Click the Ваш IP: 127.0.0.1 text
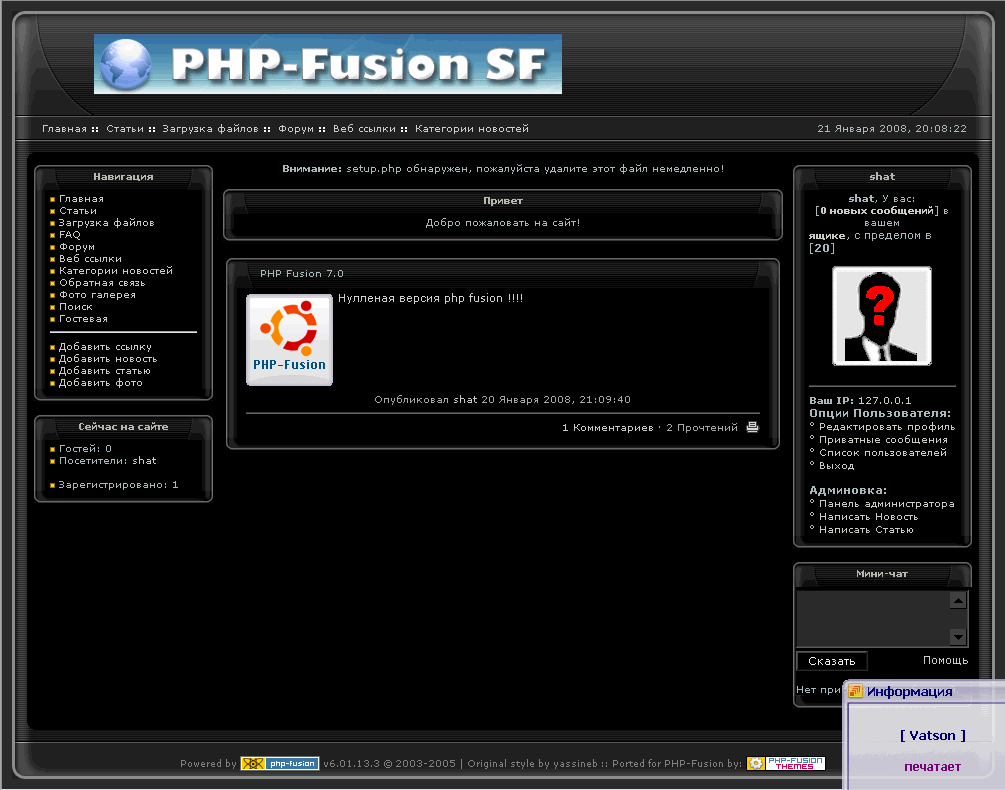 pyautogui.click(x=860, y=400)
